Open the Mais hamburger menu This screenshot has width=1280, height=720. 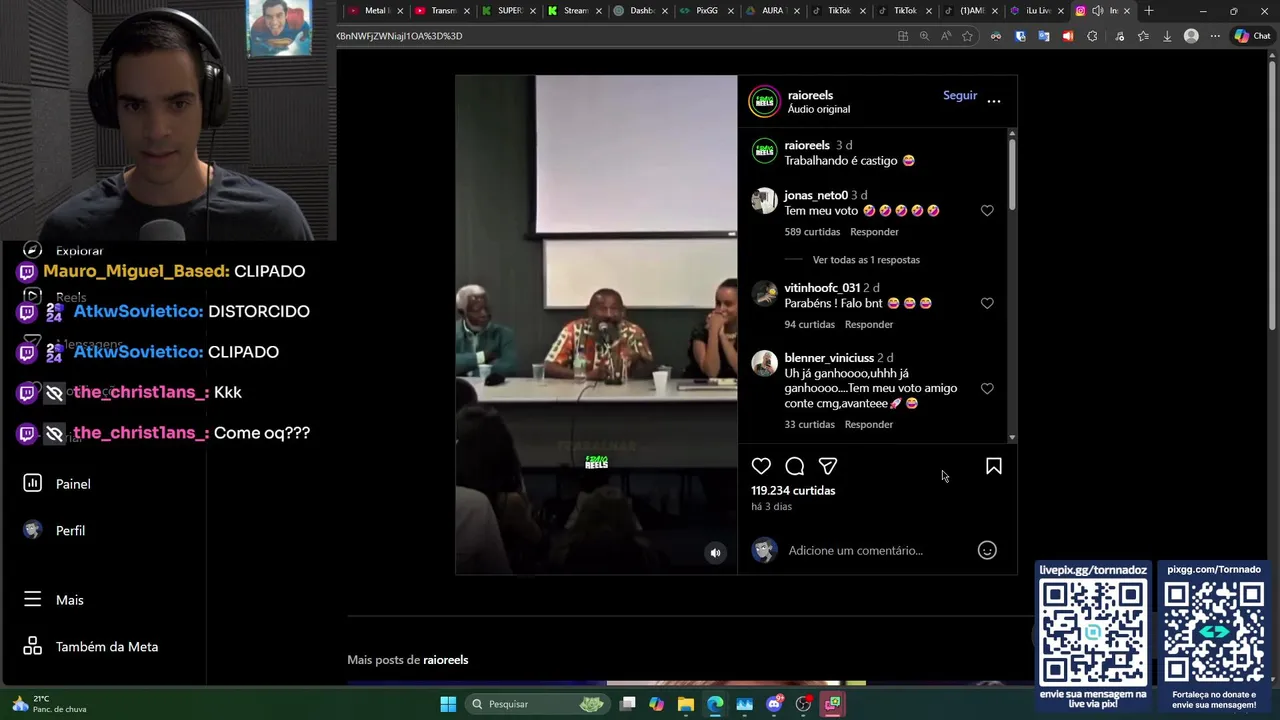[x=55, y=600]
